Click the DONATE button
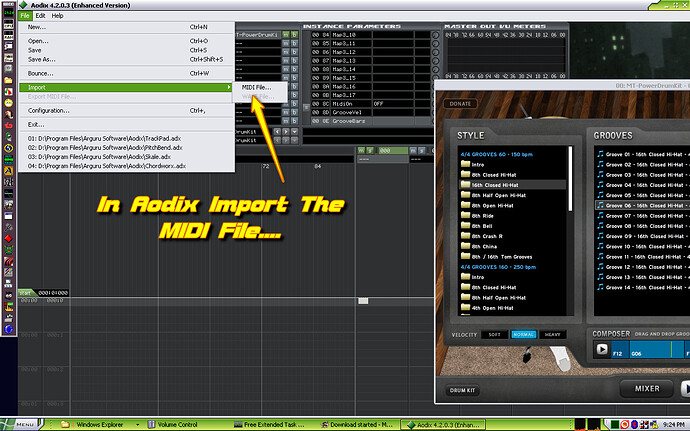 (461, 103)
